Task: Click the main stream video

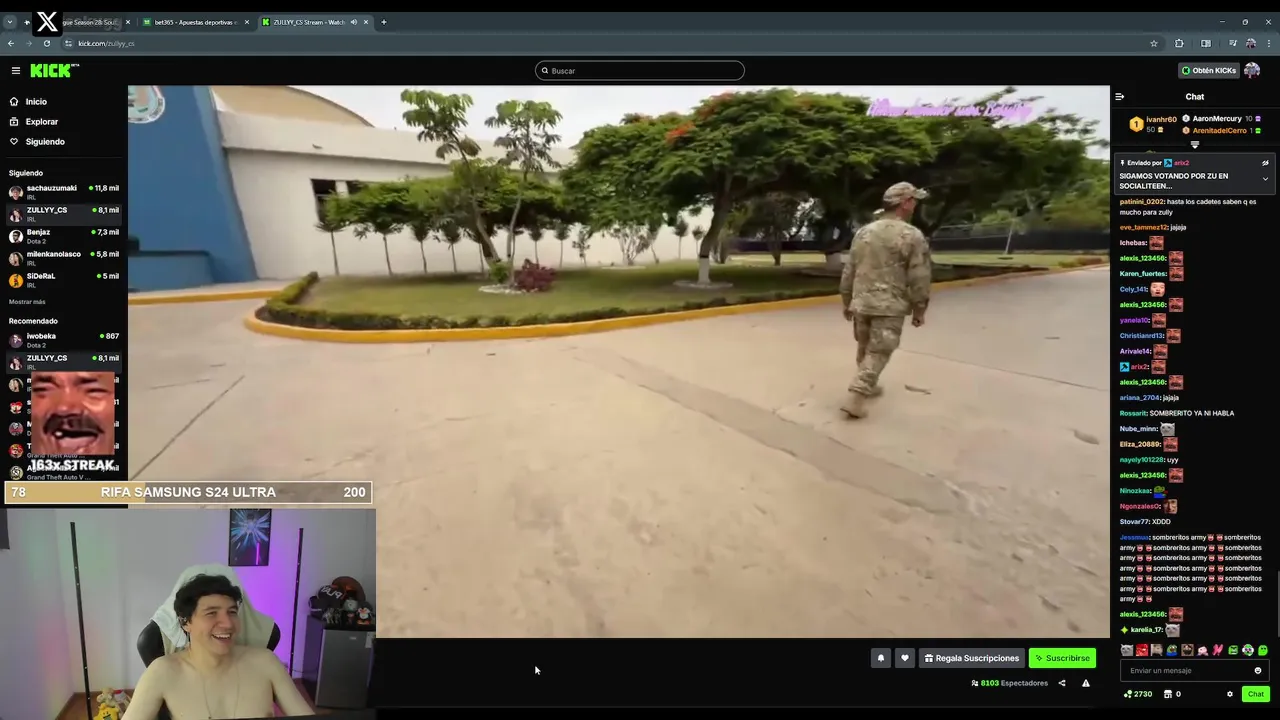Action: click(618, 361)
